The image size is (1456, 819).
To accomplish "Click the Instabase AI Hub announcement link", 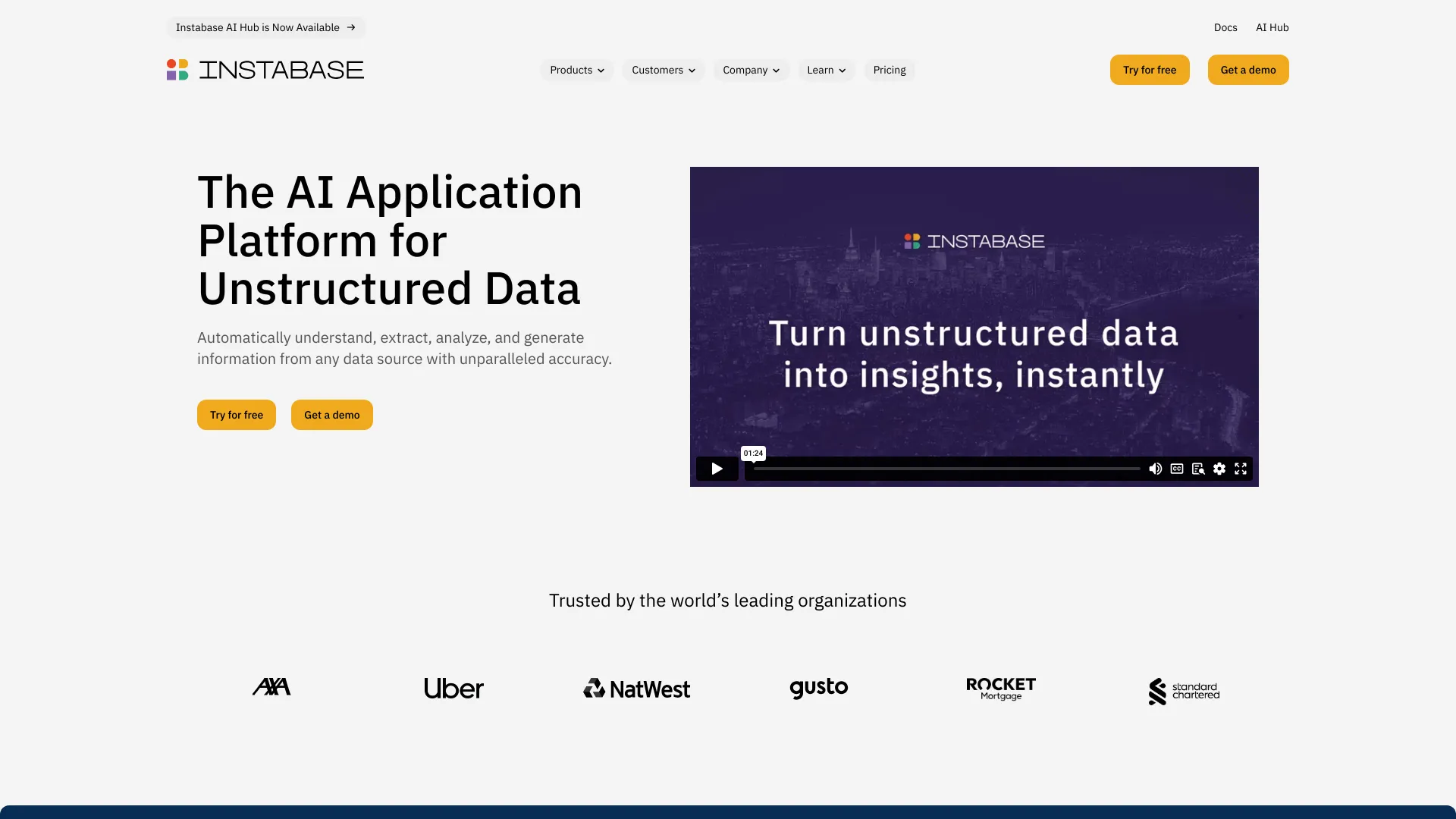I will [265, 27].
